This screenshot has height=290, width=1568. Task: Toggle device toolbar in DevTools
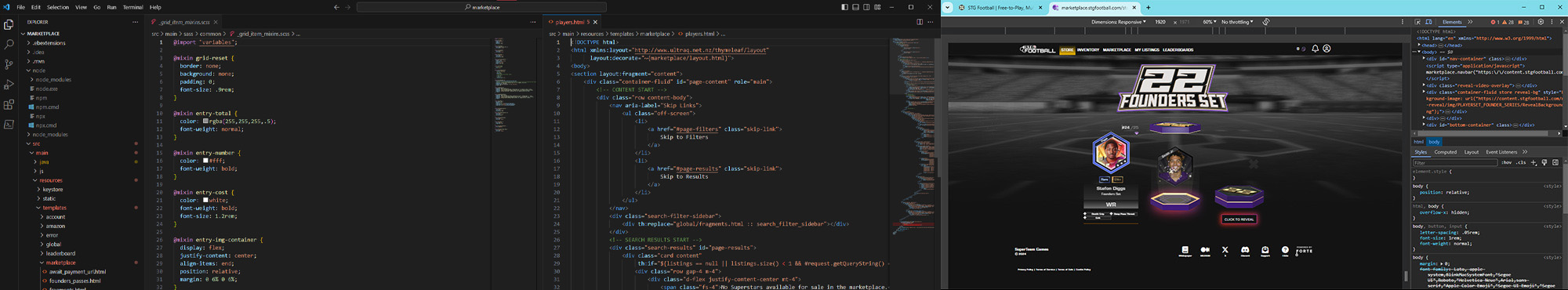coord(1428,22)
